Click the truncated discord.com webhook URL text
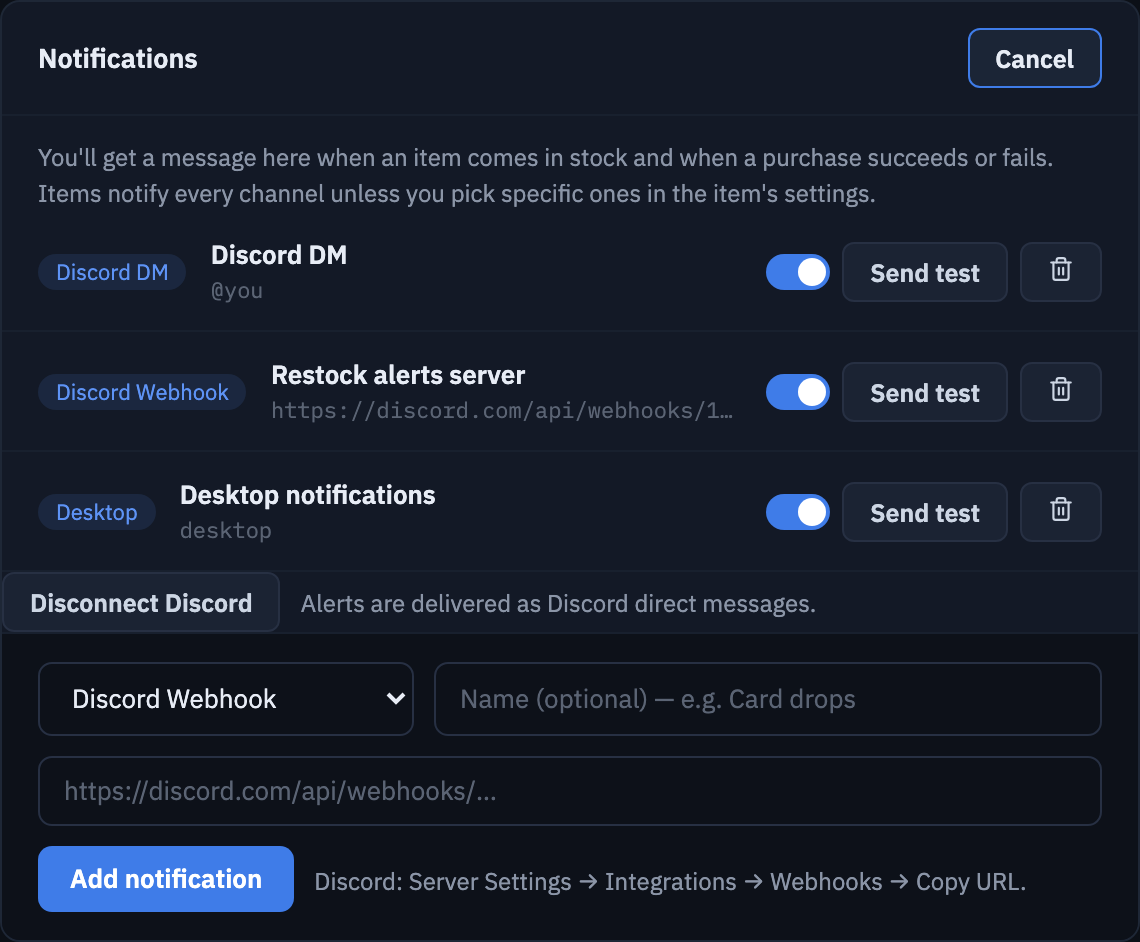The height and width of the screenshot is (942, 1140). (x=502, y=411)
